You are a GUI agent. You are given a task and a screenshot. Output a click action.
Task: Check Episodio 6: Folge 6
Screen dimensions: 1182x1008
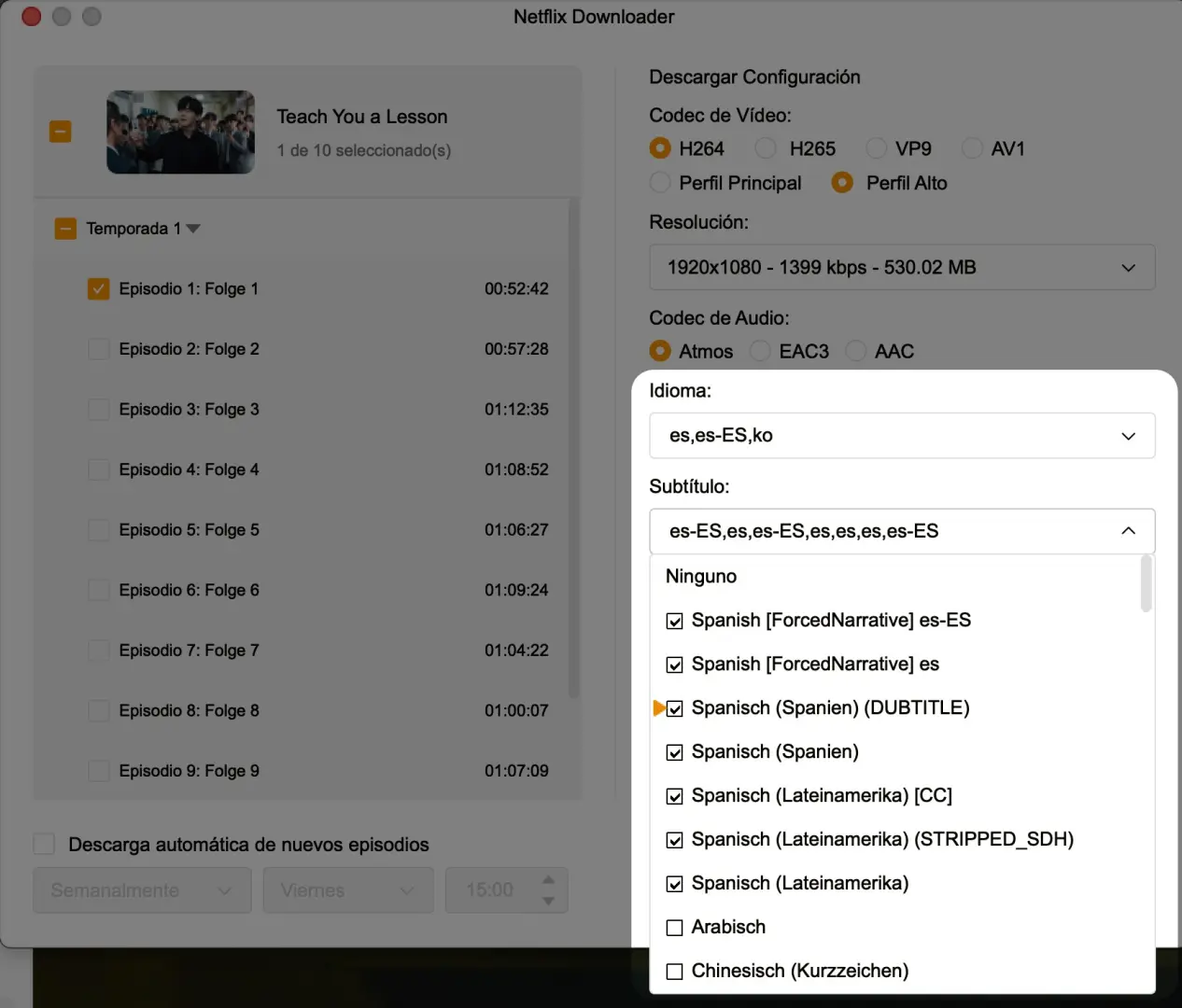99,590
